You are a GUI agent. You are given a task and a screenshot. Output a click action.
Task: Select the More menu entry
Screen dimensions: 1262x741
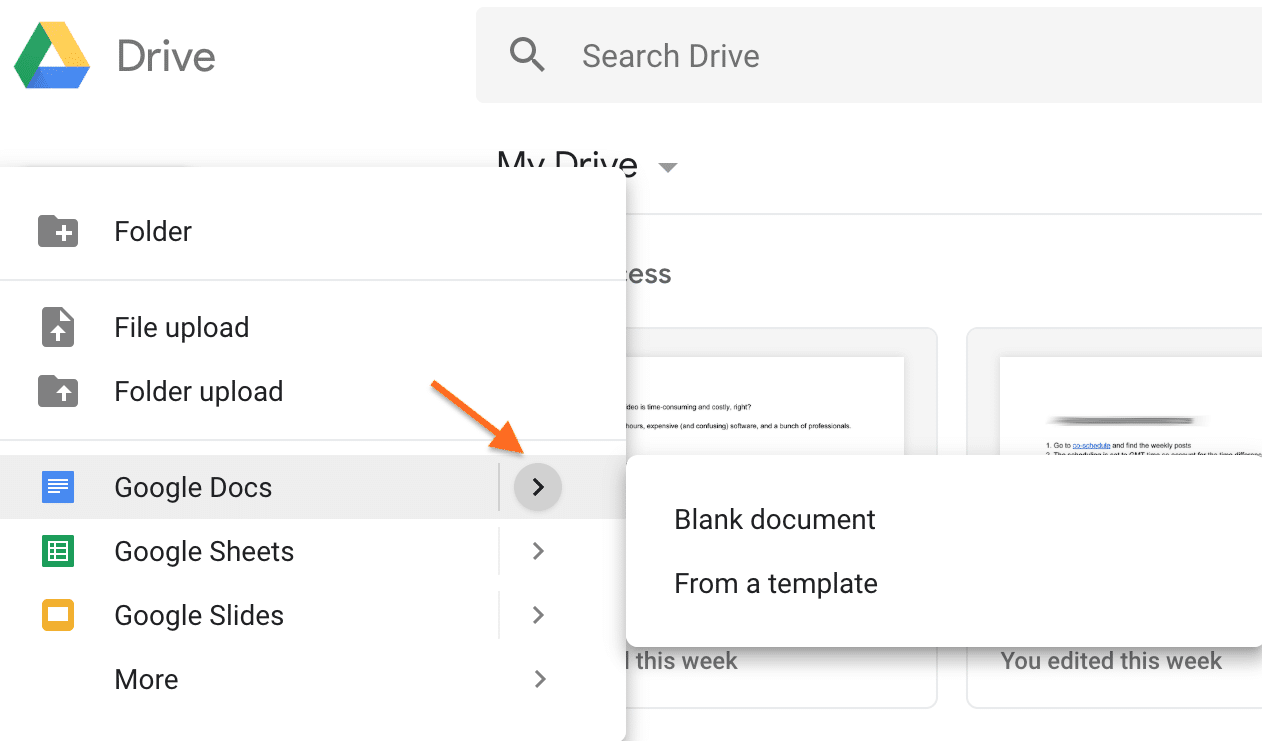coord(146,679)
